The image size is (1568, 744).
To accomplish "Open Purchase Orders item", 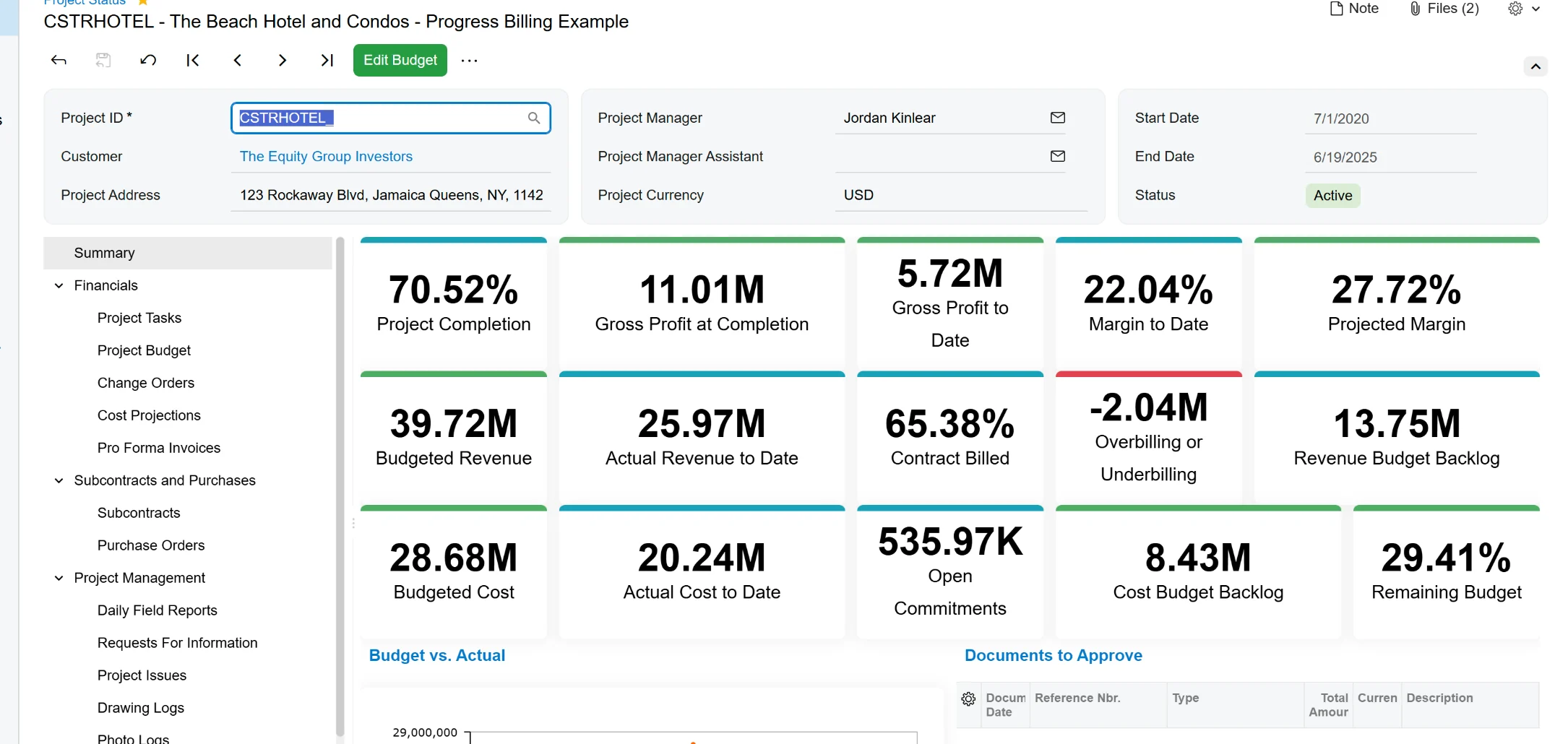I will tap(151, 545).
